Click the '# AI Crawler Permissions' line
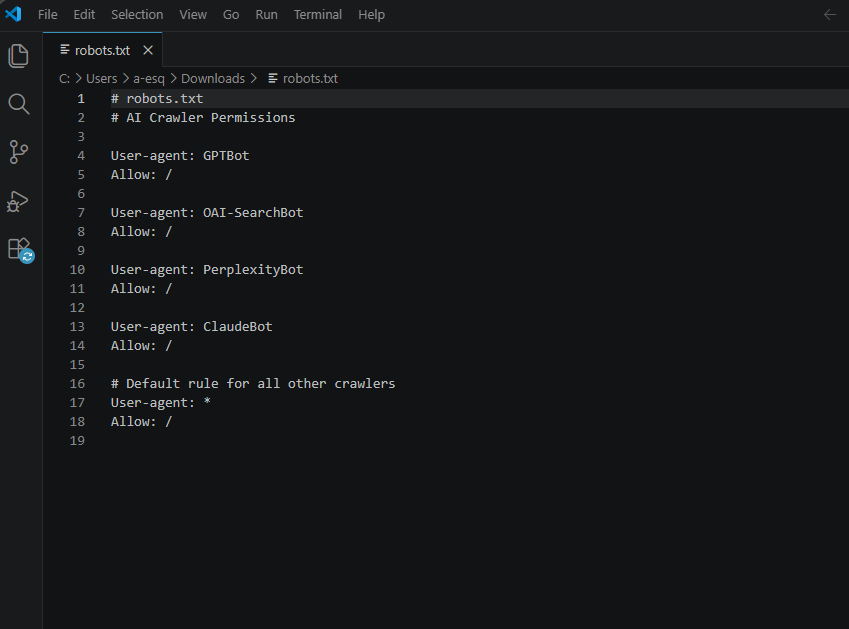849x629 pixels. pyautogui.click(x=203, y=117)
